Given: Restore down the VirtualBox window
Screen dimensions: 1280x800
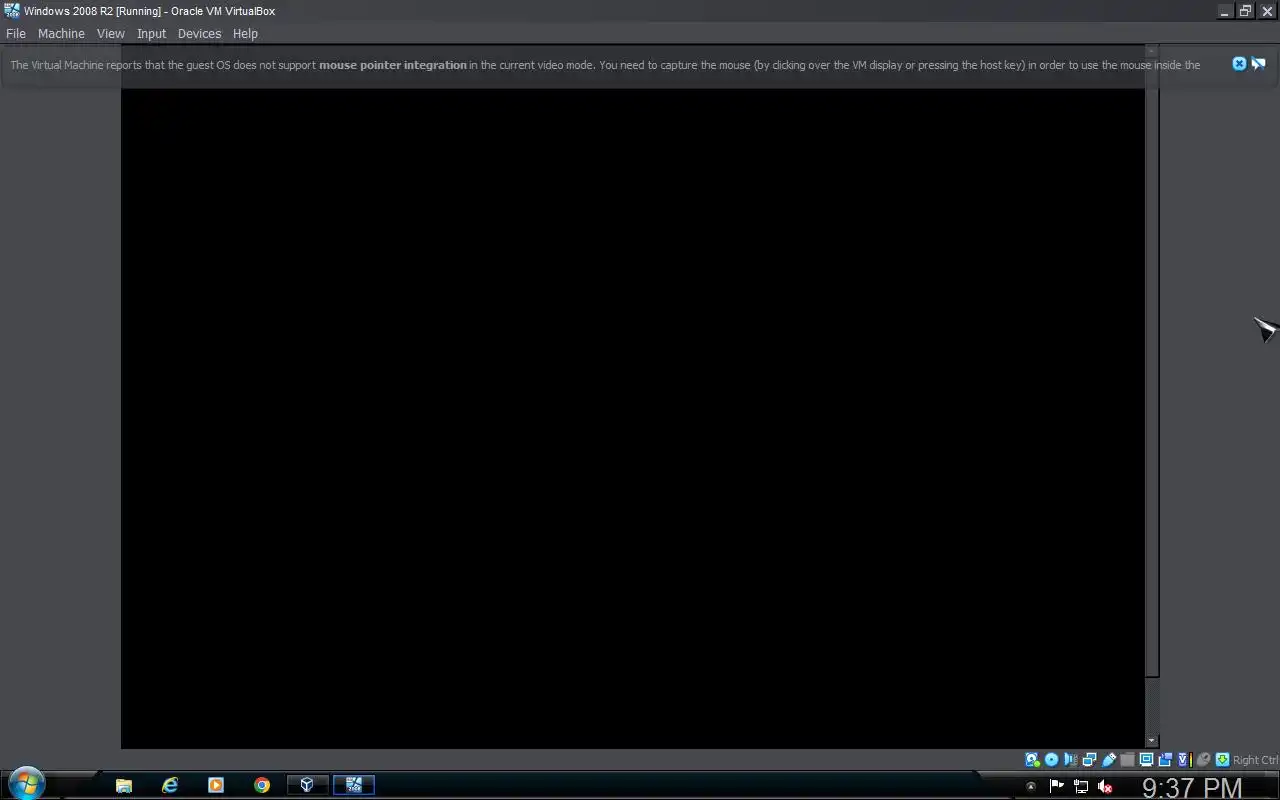Looking at the screenshot, I should (x=1246, y=11).
